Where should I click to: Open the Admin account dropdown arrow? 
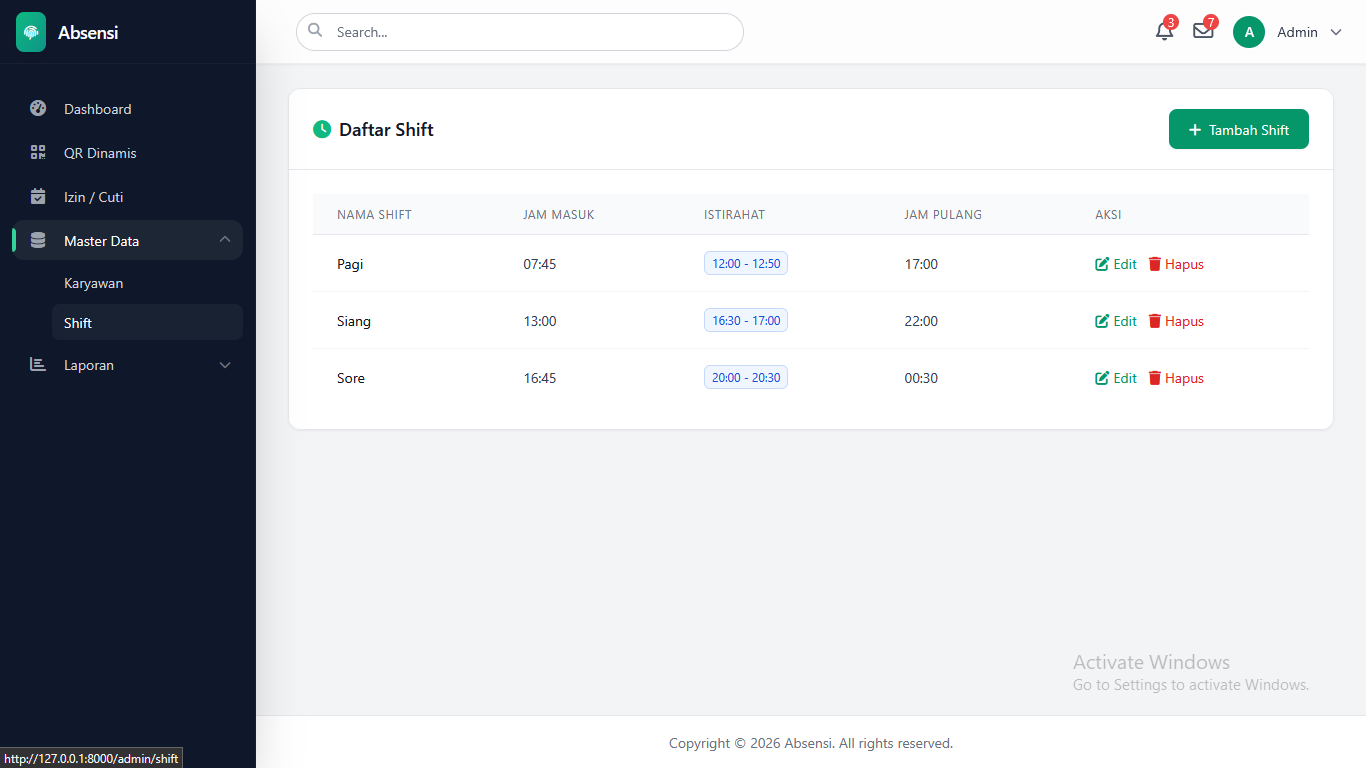tap(1336, 32)
